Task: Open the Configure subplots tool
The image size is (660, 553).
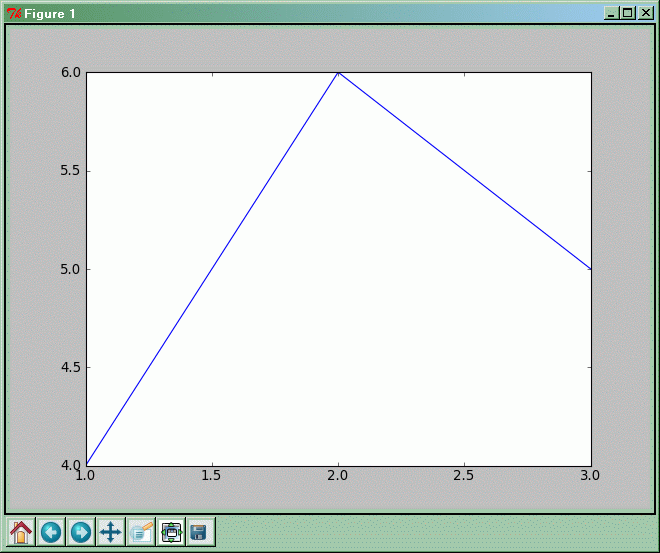Action: point(171,532)
